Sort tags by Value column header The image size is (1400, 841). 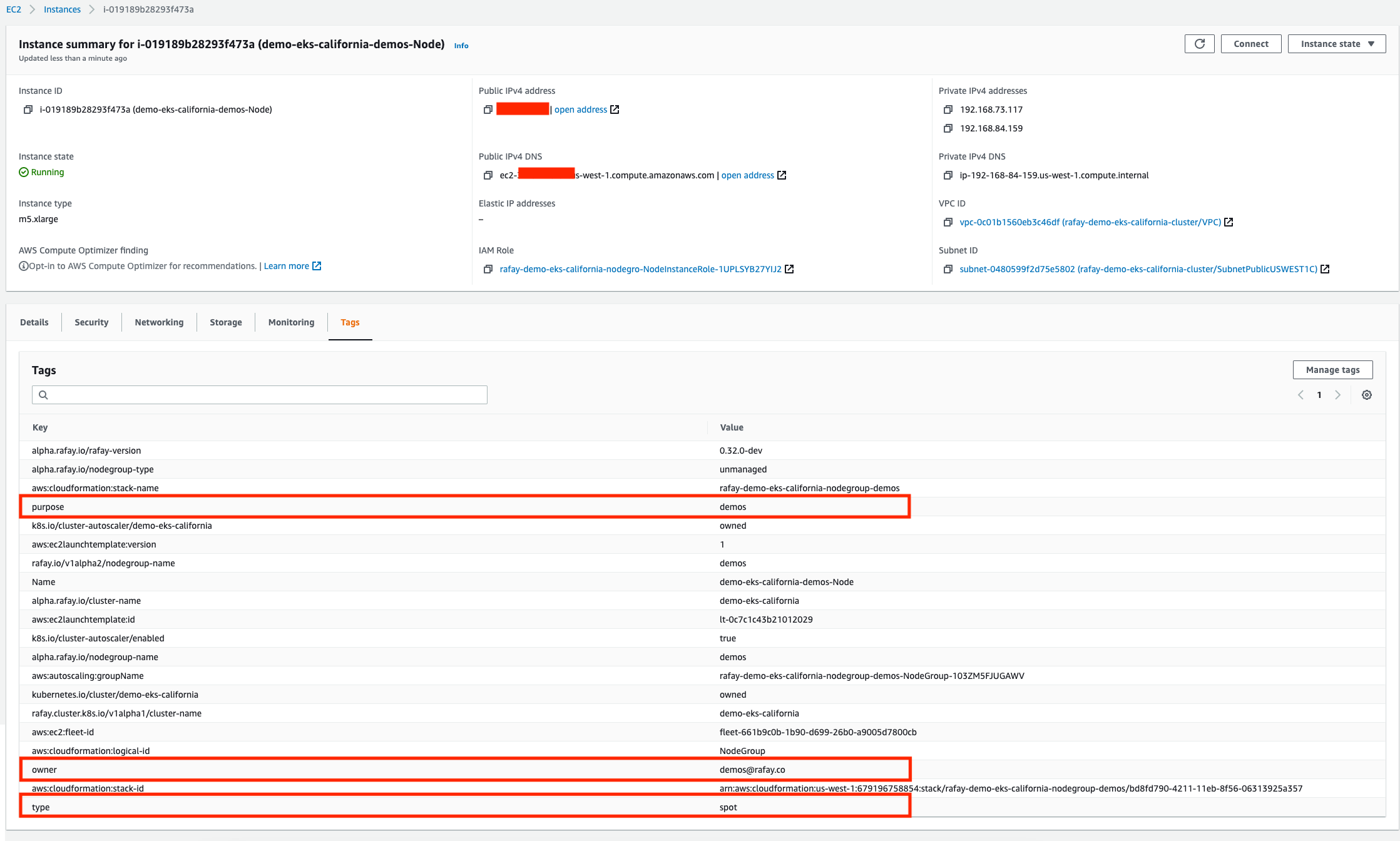click(732, 427)
